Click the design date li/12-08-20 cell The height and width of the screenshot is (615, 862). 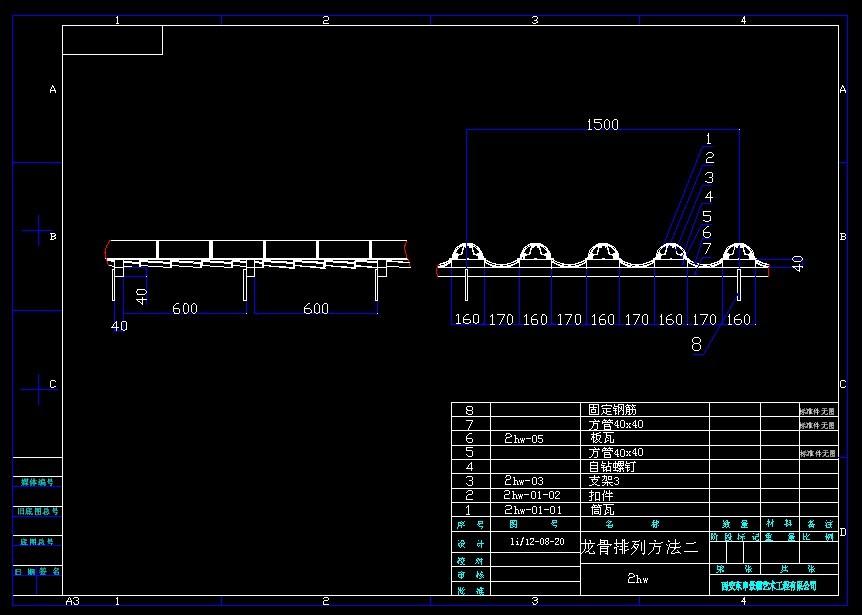point(537,541)
